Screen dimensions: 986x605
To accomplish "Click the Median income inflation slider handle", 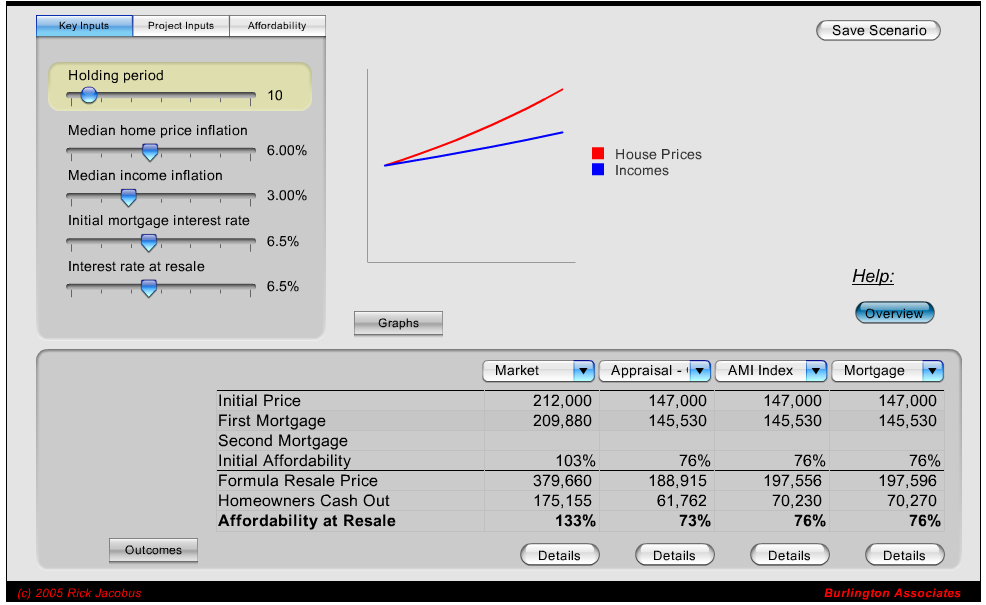I will 128,197.
